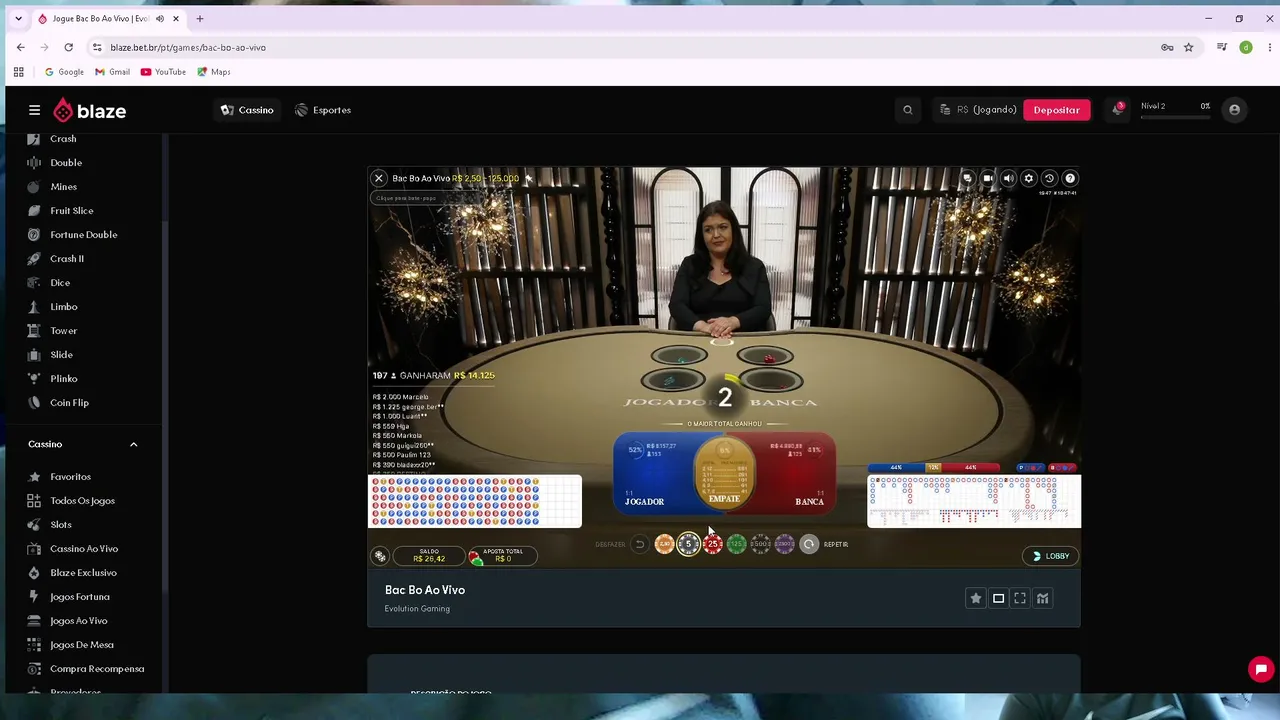Bet on Empate gold area
The height and width of the screenshot is (720, 1280).
click(x=724, y=473)
